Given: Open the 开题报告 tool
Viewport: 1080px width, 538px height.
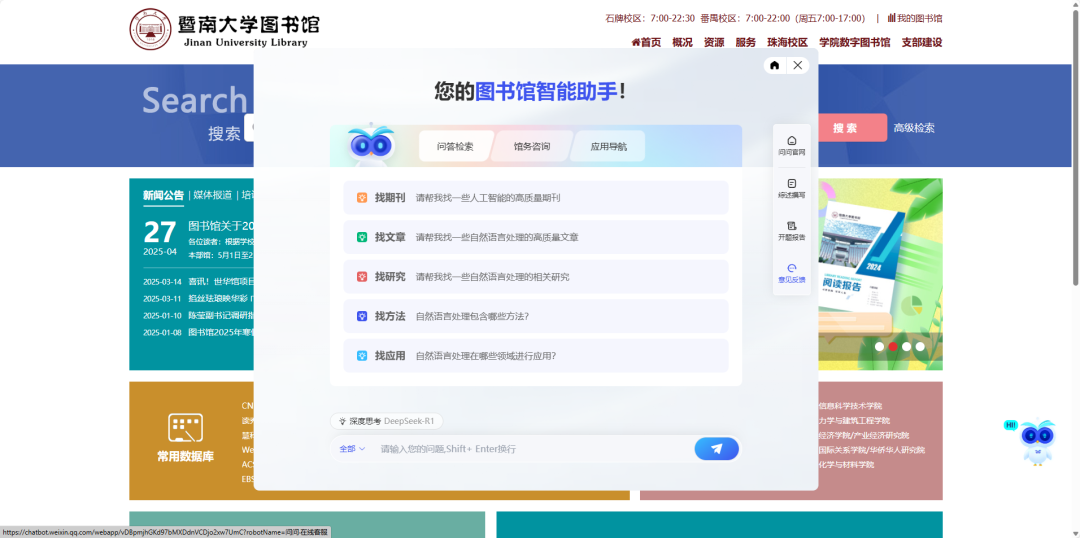Looking at the screenshot, I should click(791, 231).
